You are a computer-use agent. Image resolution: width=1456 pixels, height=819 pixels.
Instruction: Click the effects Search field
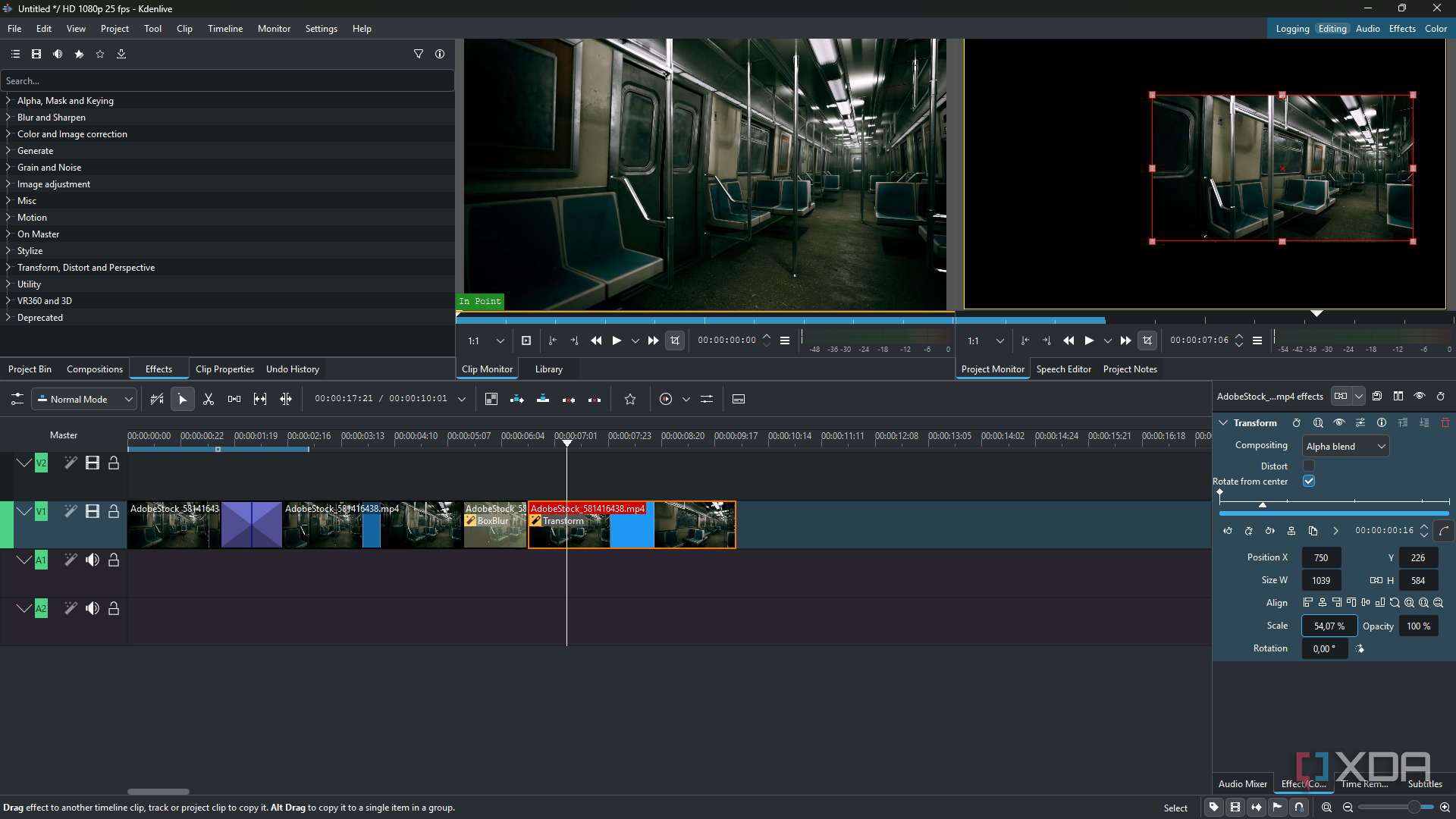tap(227, 80)
